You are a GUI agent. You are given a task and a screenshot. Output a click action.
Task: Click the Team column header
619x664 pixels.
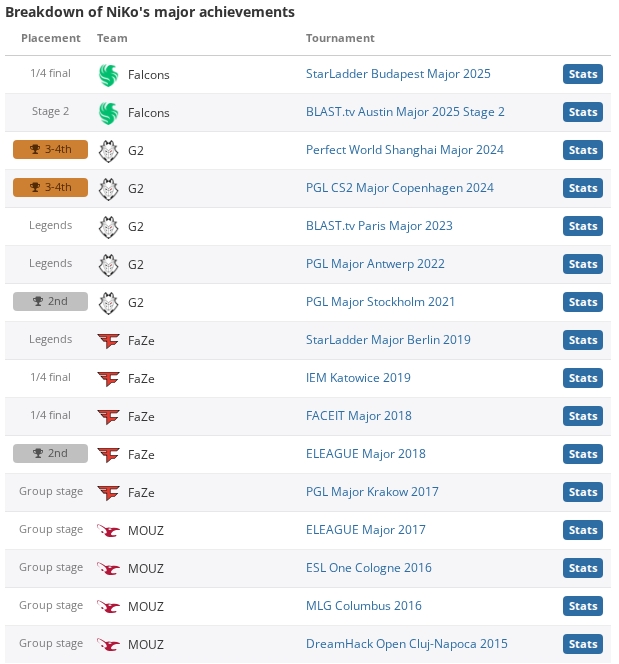coord(112,38)
